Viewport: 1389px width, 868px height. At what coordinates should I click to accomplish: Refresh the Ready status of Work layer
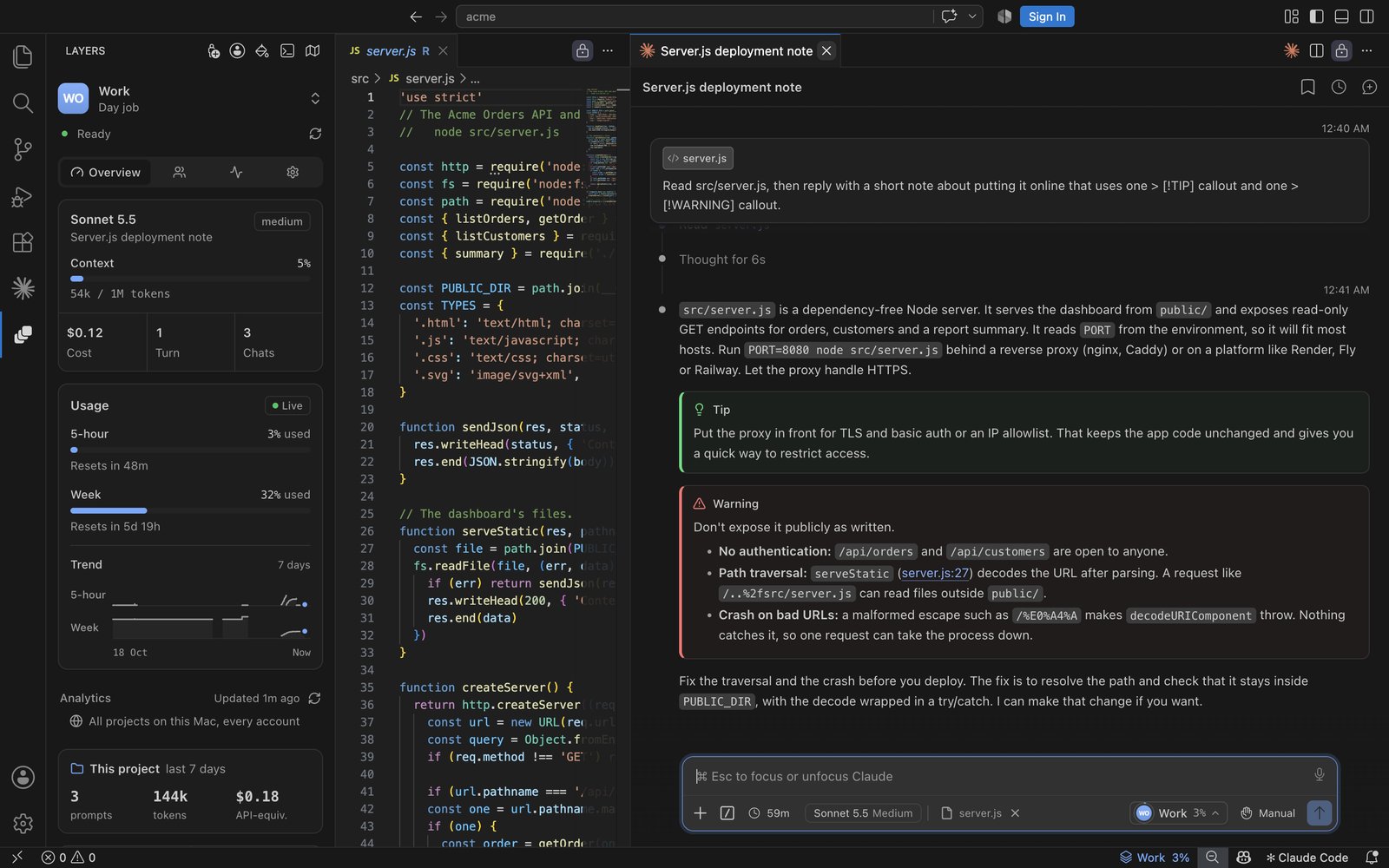[315, 134]
